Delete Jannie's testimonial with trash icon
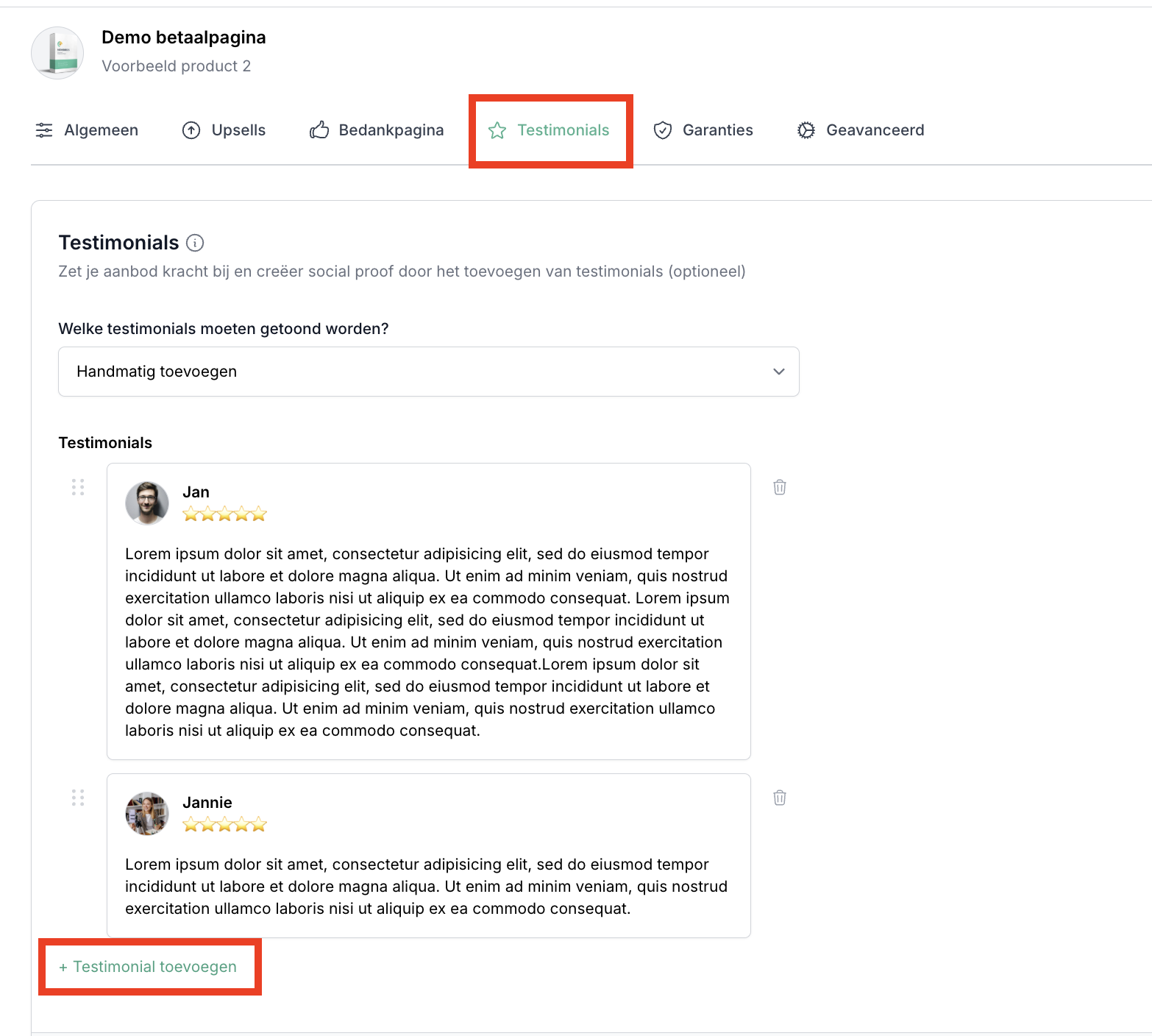Viewport: 1152px width, 1036px height. [780, 798]
